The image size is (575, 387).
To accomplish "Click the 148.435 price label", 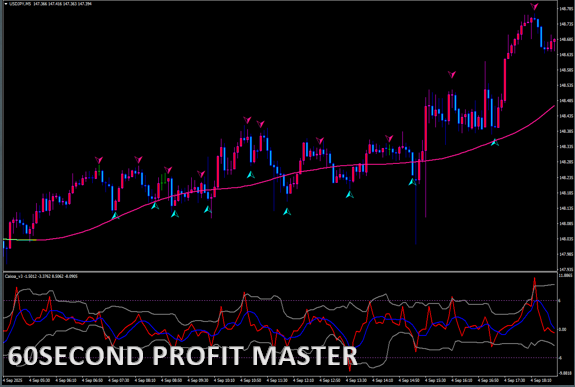I will pos(566,116).
